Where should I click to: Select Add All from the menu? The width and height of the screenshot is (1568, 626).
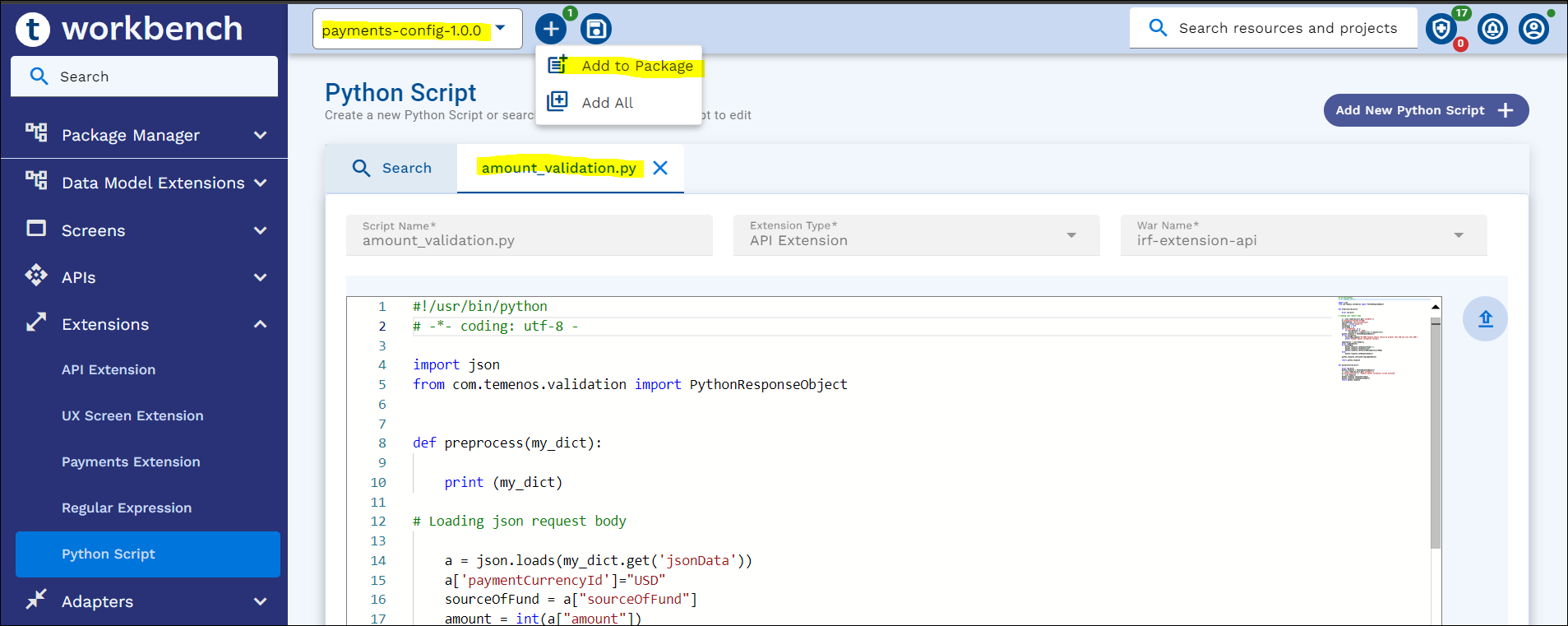pos(607,103)
